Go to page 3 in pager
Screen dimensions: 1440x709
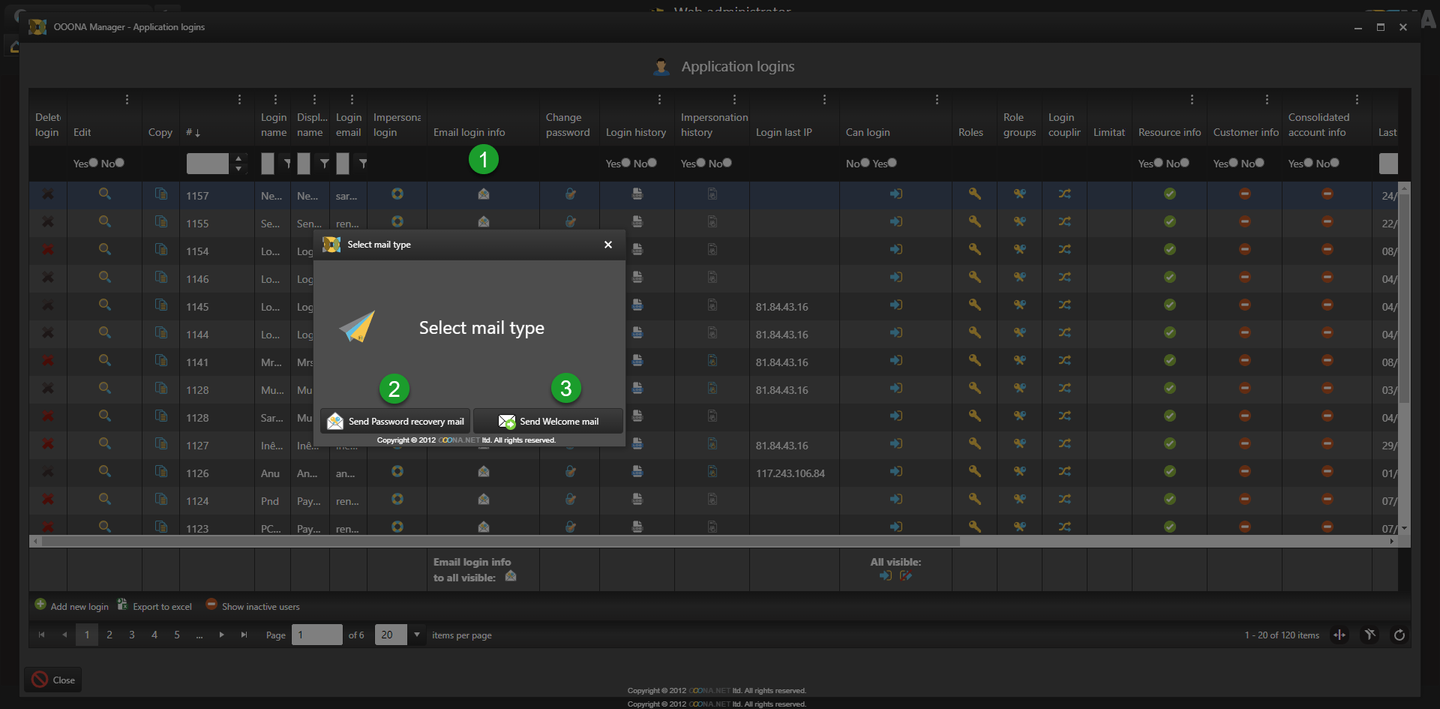coord(131,635)
